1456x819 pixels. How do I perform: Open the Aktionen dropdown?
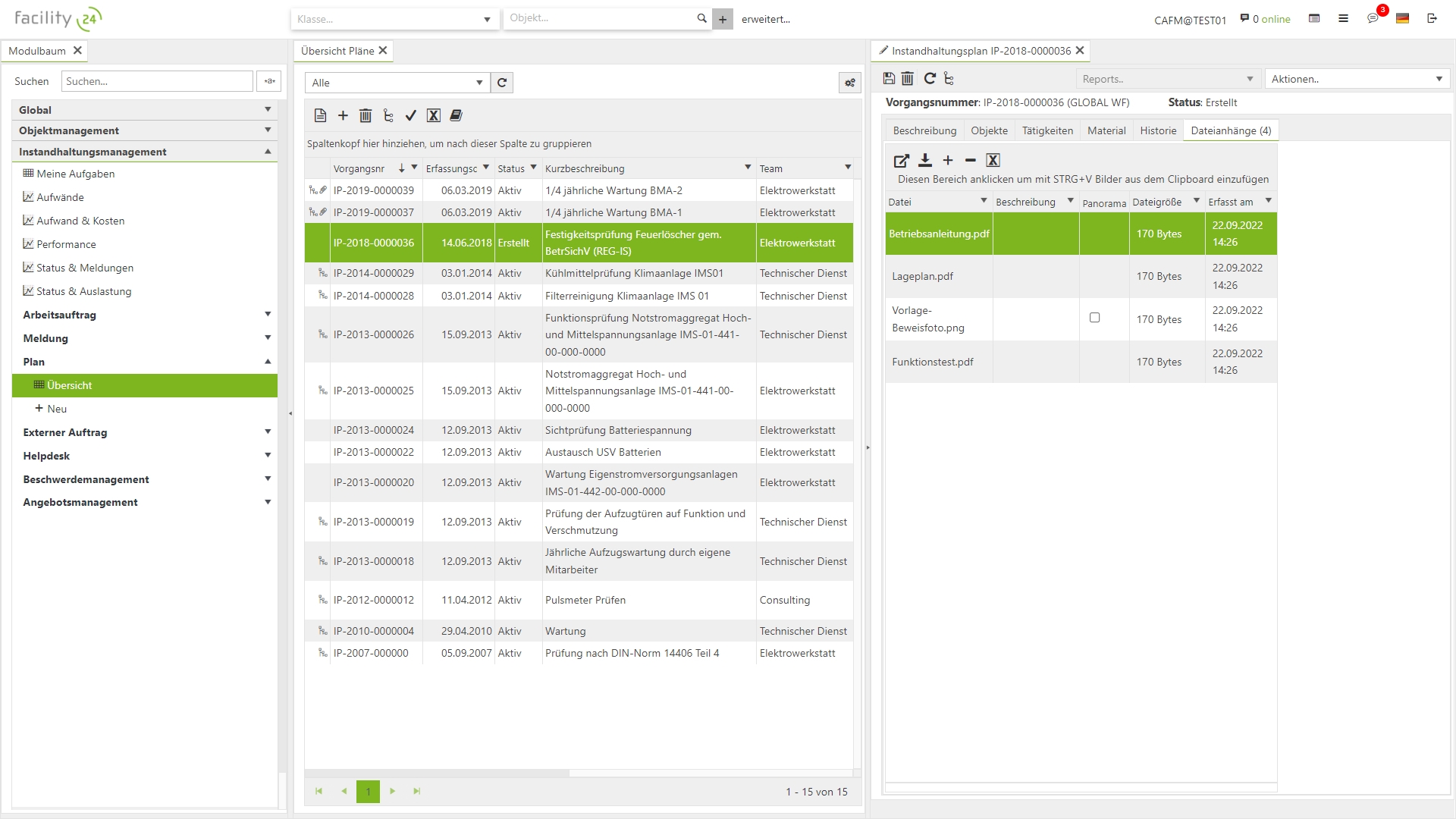click(x=1356, y=79)
